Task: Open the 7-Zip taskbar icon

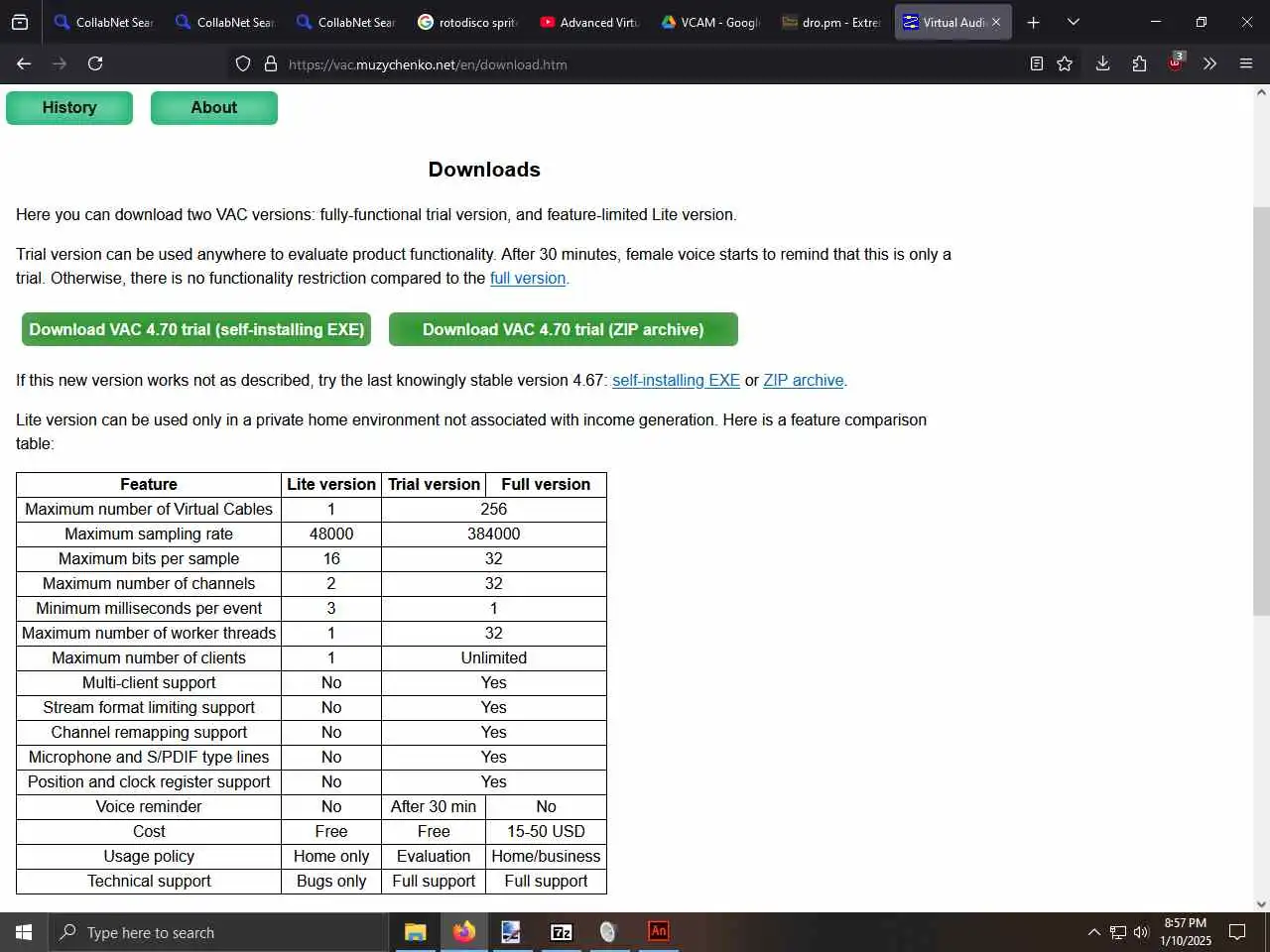Action: pyautogui.click(x=561, y=932)
